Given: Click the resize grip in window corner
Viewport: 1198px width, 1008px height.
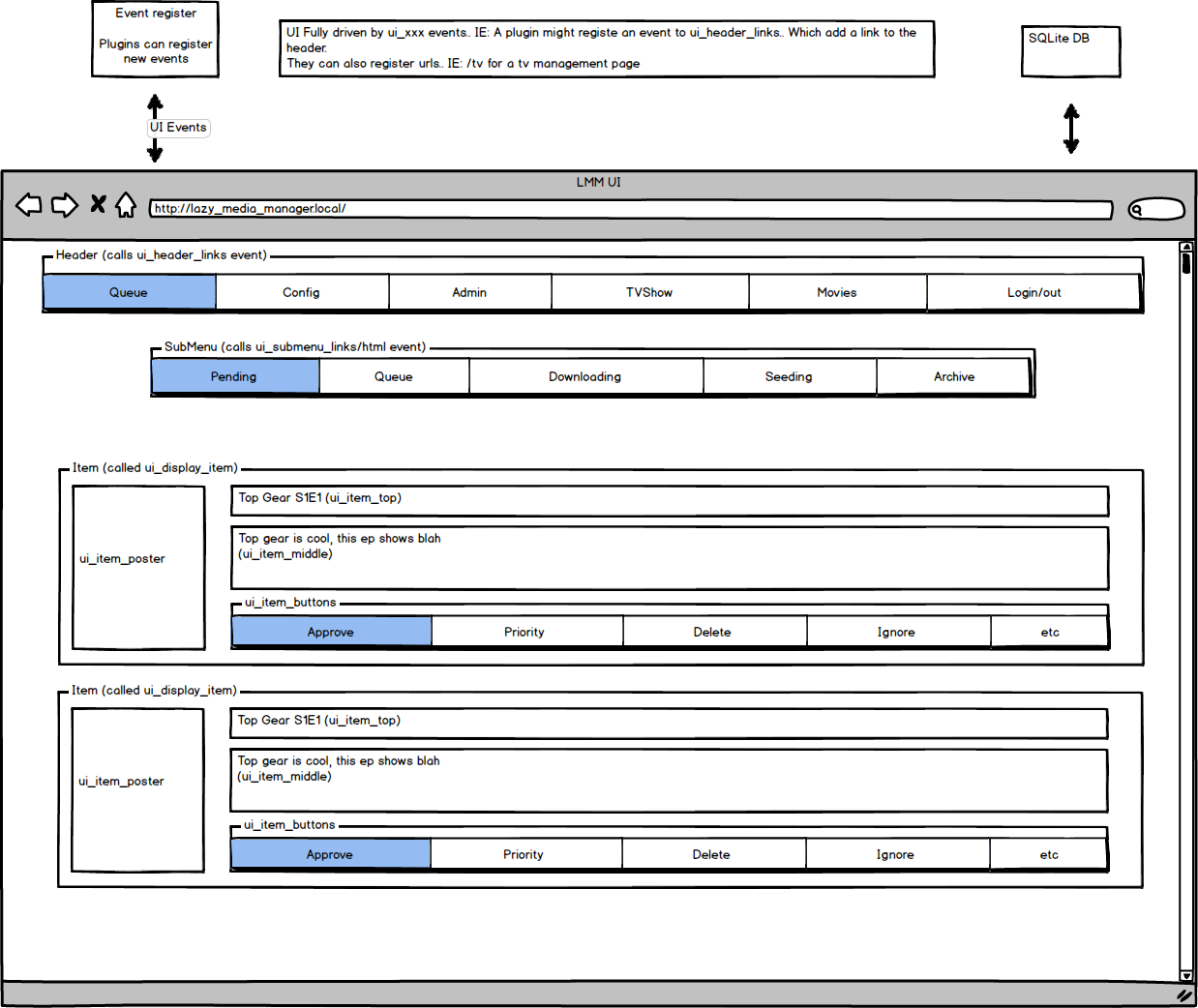Looking at the screenshot, I should [x=1183, y=995].
